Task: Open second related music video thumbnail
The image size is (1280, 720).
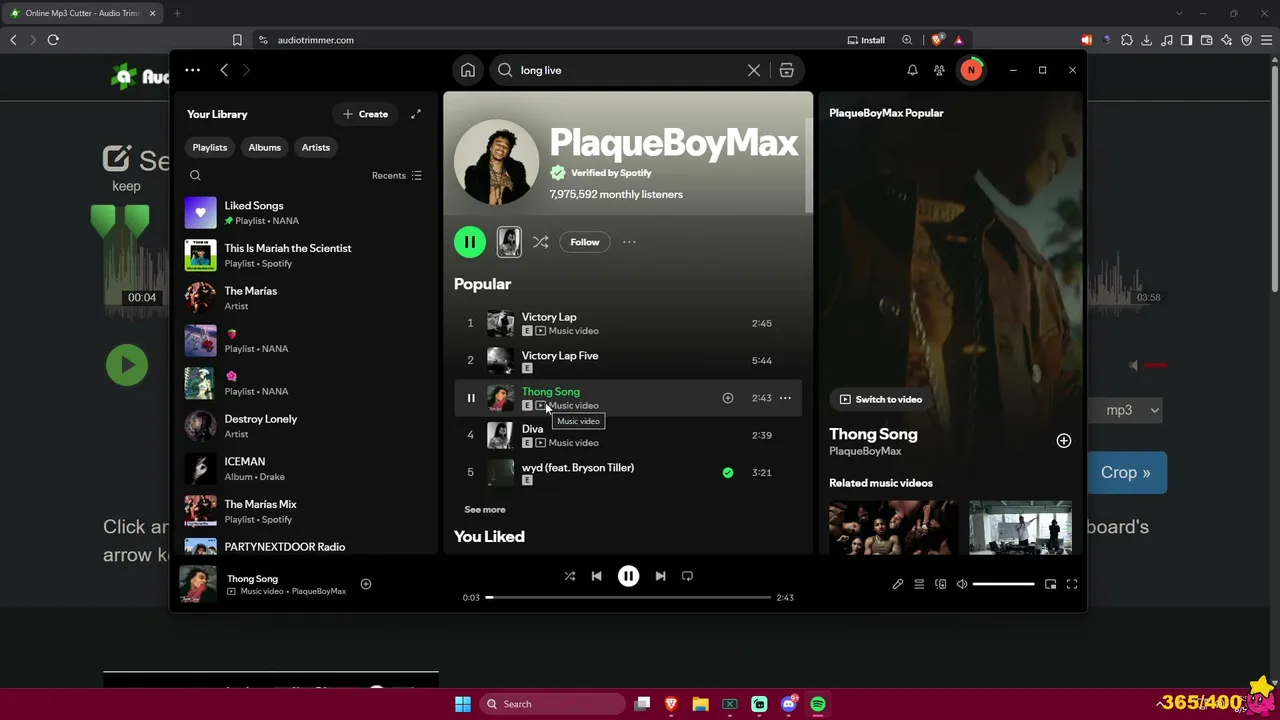Action: (1020, 527)
